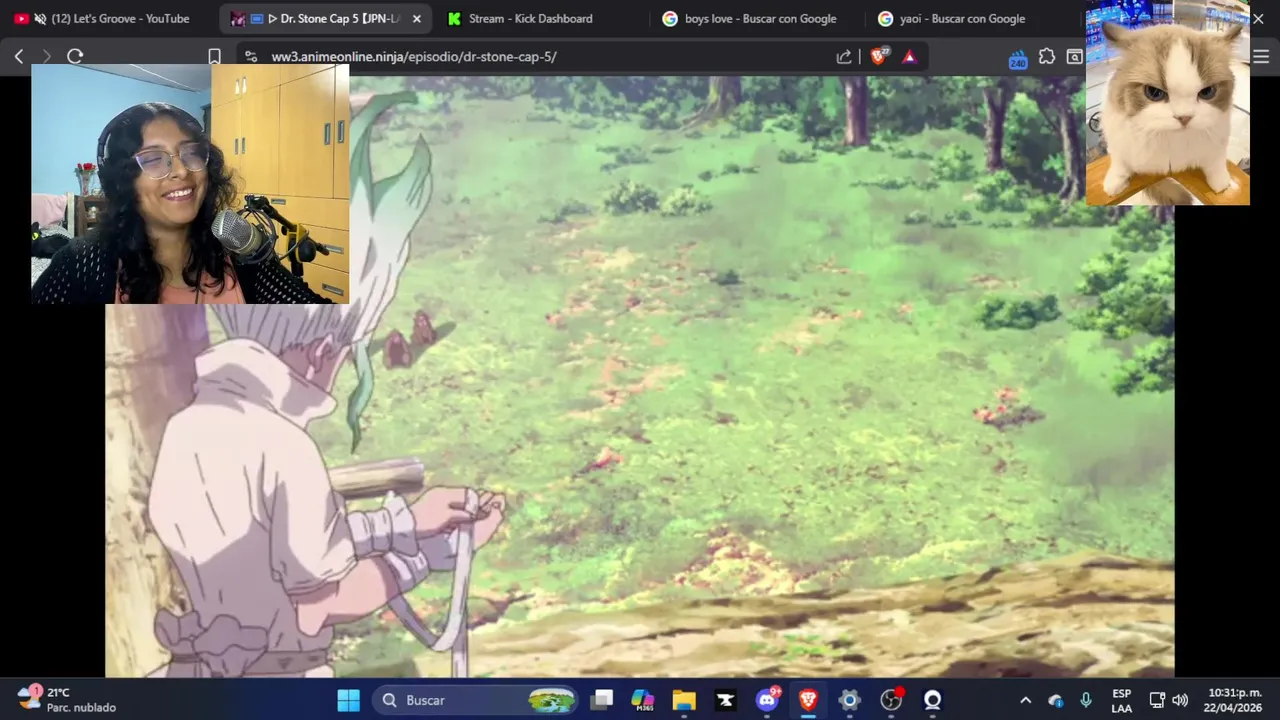Go back to the previous page

19,56
